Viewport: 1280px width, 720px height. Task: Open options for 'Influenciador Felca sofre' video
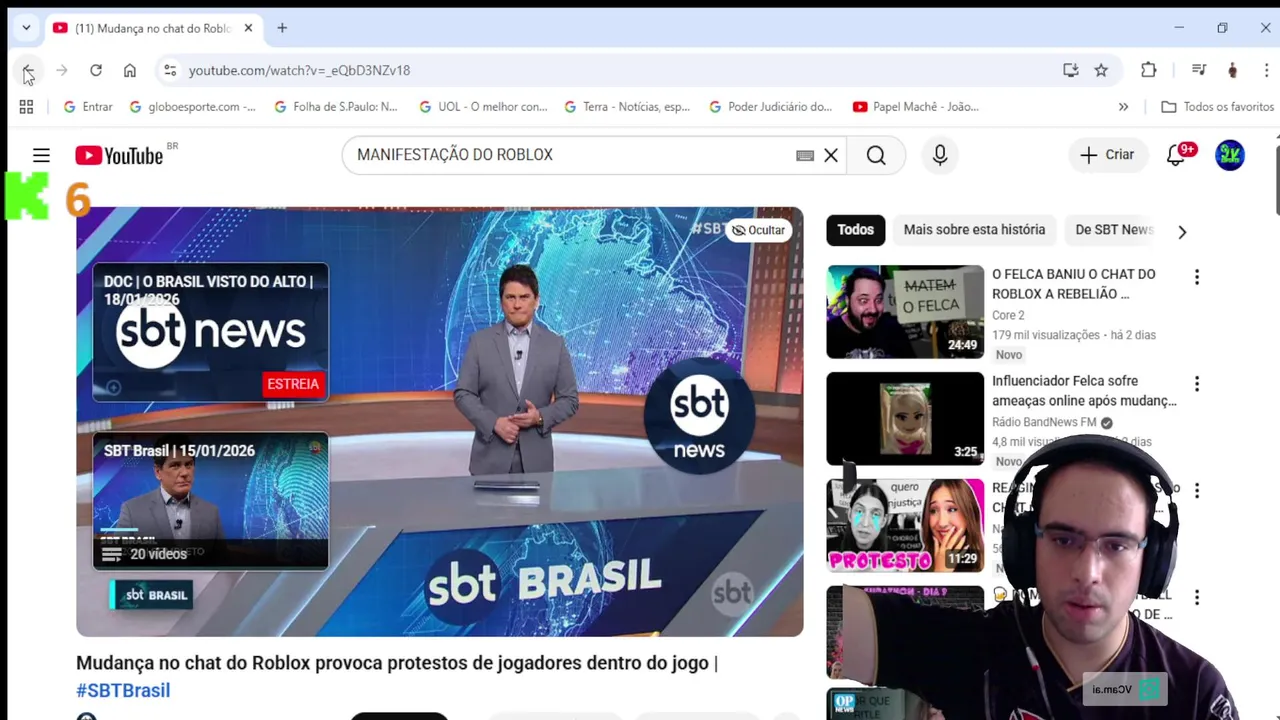(1196, 384)
